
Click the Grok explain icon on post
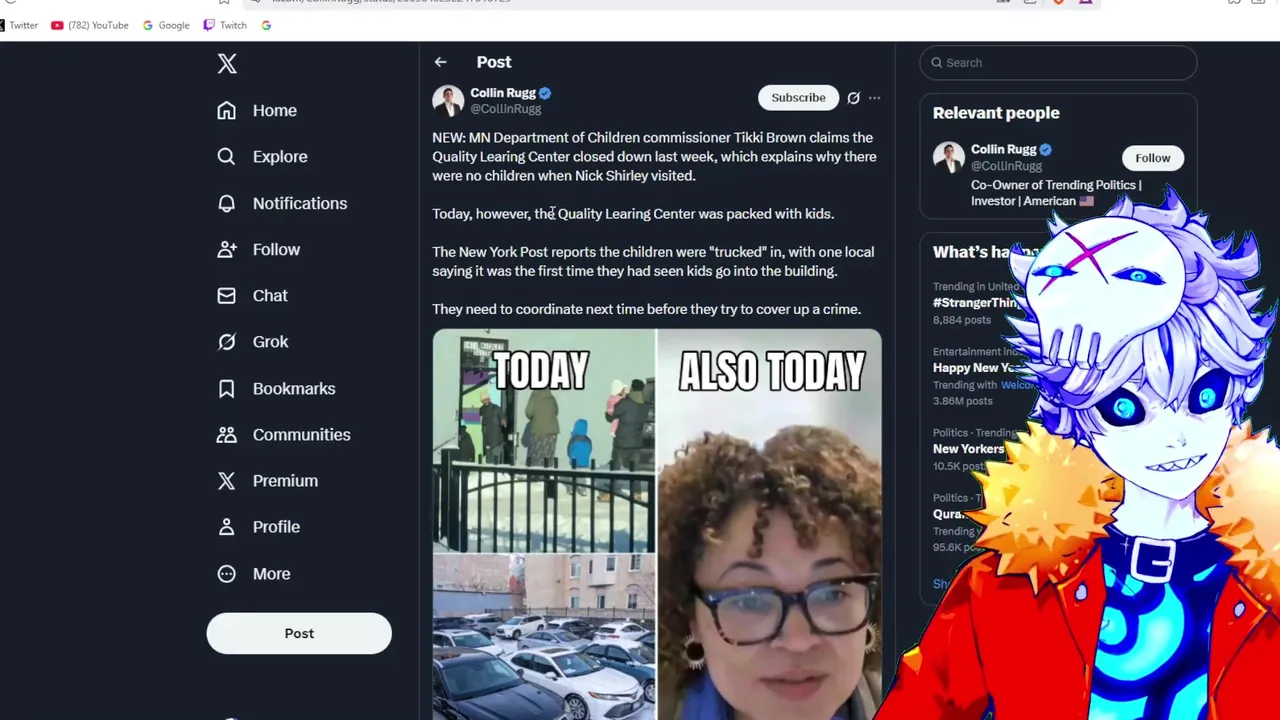coord(853,98)
